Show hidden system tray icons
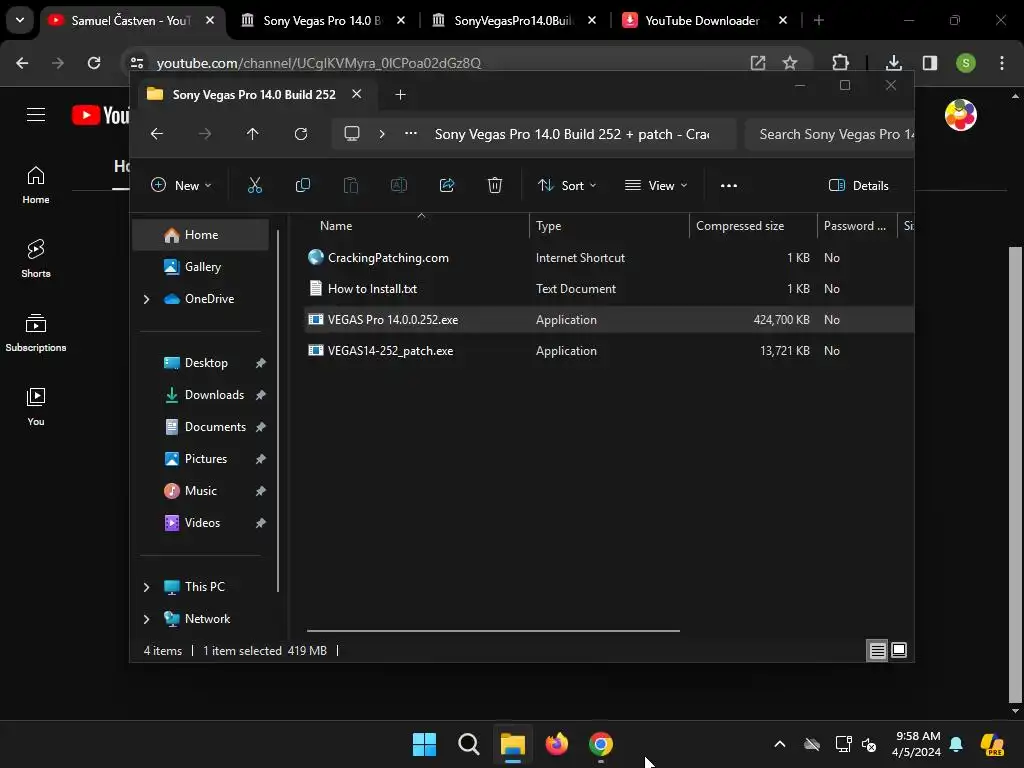 [780, 744]
